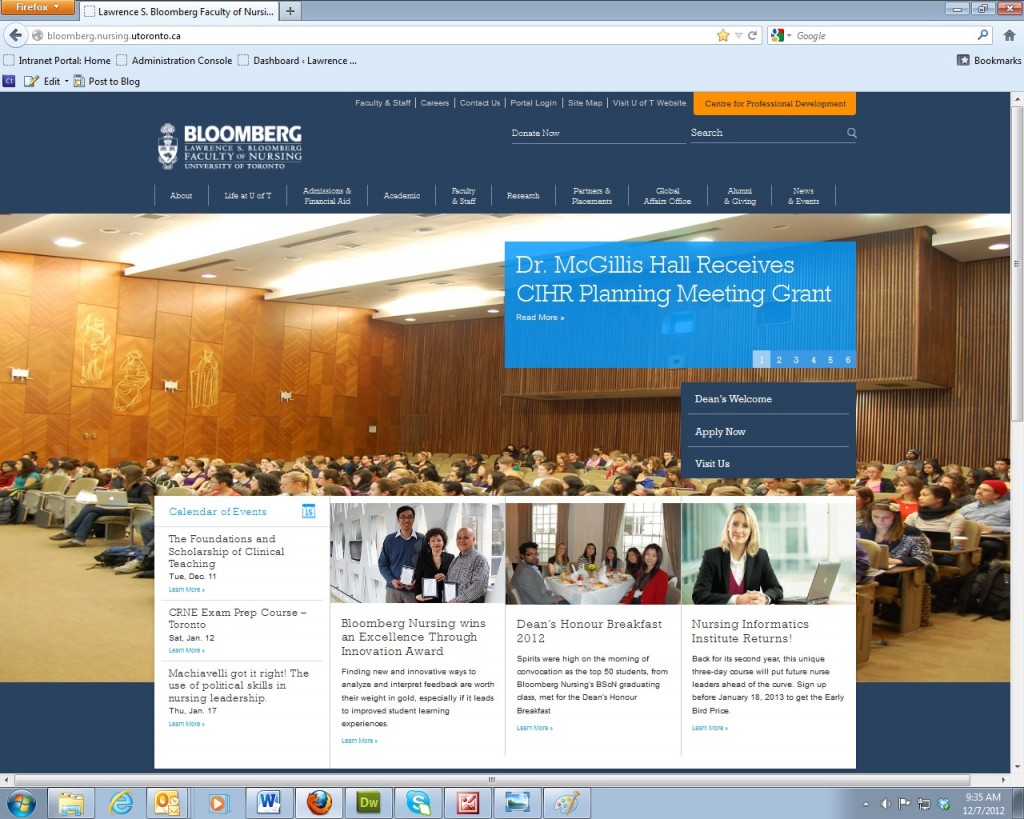The height and width of the screenshot is (819, 1024).
Task: Open Outlook from the taskbar
Action: [x=167, y=803]
